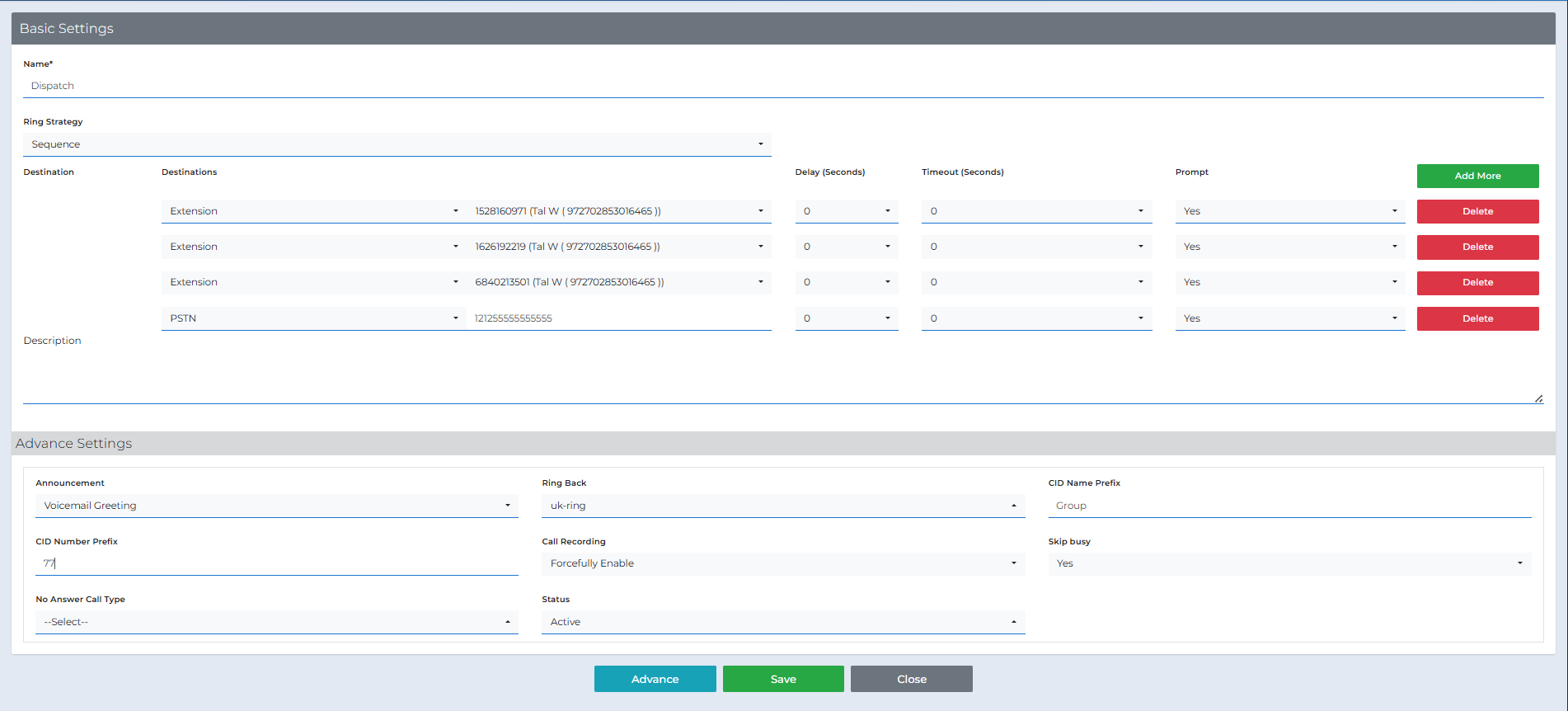Click the CID Number Prefix field
Image resolution: width=1568 pixels, height=711 pixels.
276,563
